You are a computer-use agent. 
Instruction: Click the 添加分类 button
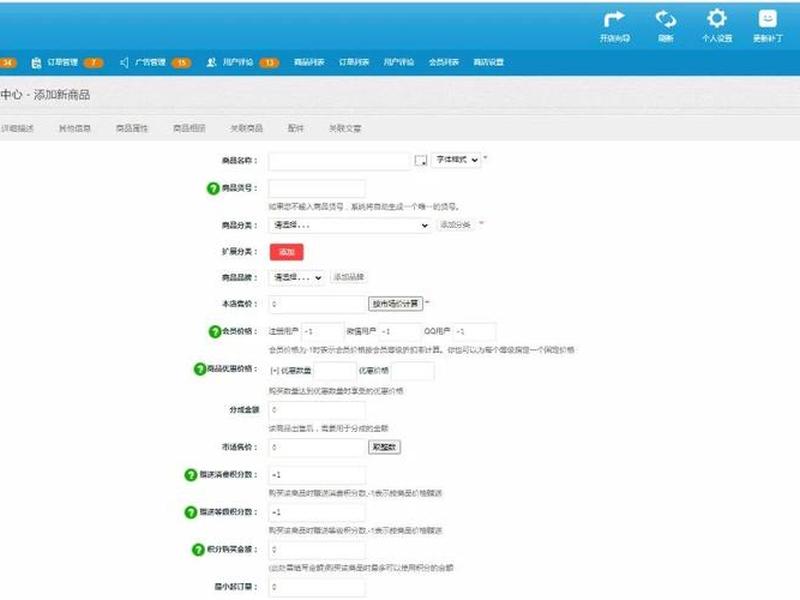pyautogui.click(x=455, y=225)
